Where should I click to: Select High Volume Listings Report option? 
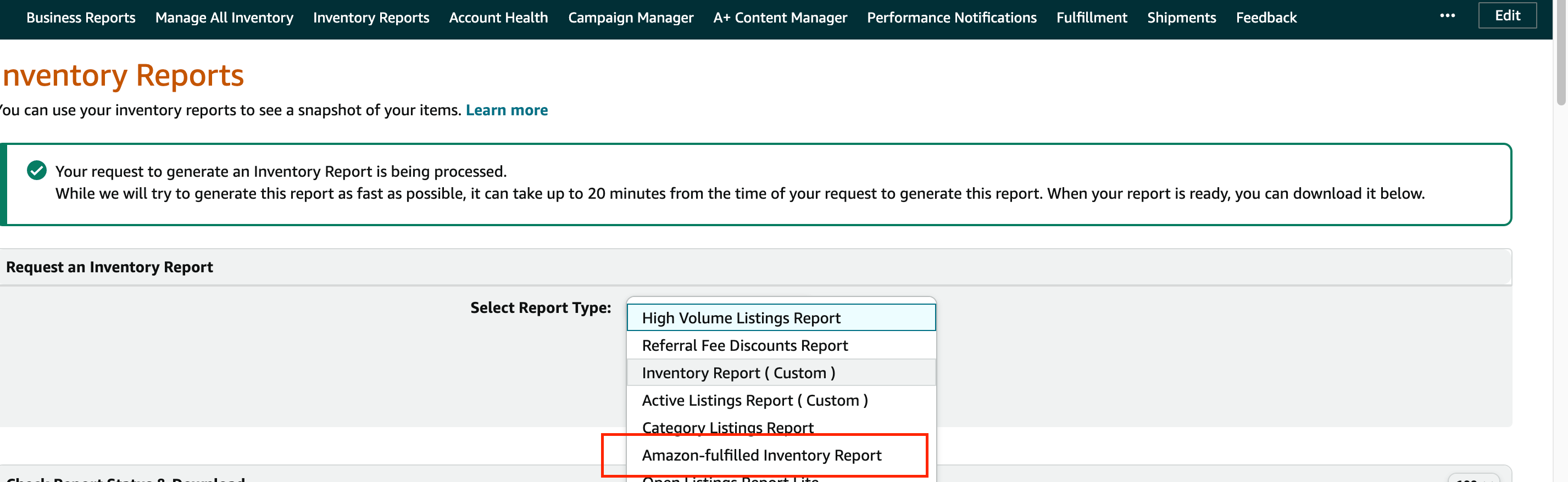pyautogui.click(x=741, y=318)
